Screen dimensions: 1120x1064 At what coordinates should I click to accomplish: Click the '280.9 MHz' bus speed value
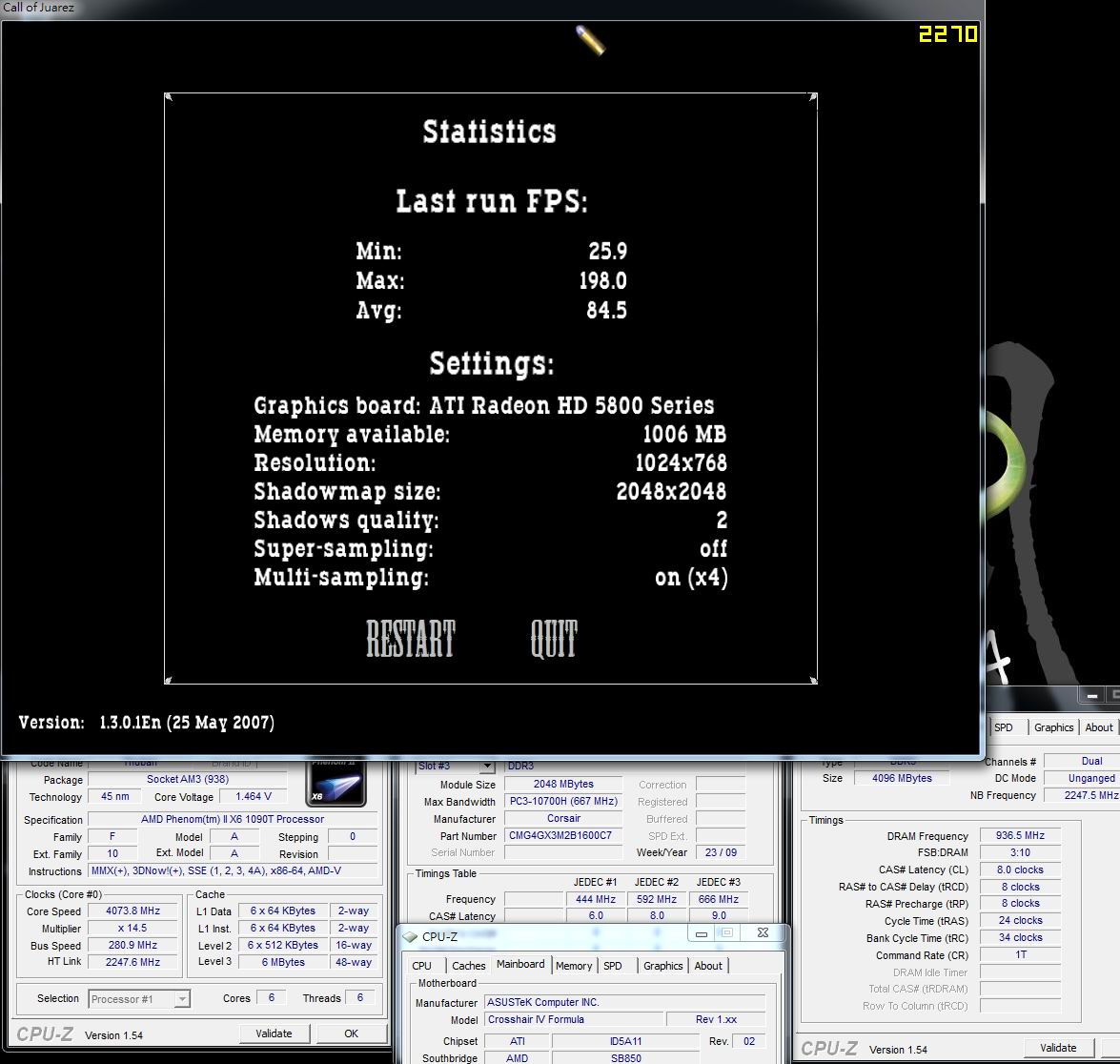click(x=132, y=945)
